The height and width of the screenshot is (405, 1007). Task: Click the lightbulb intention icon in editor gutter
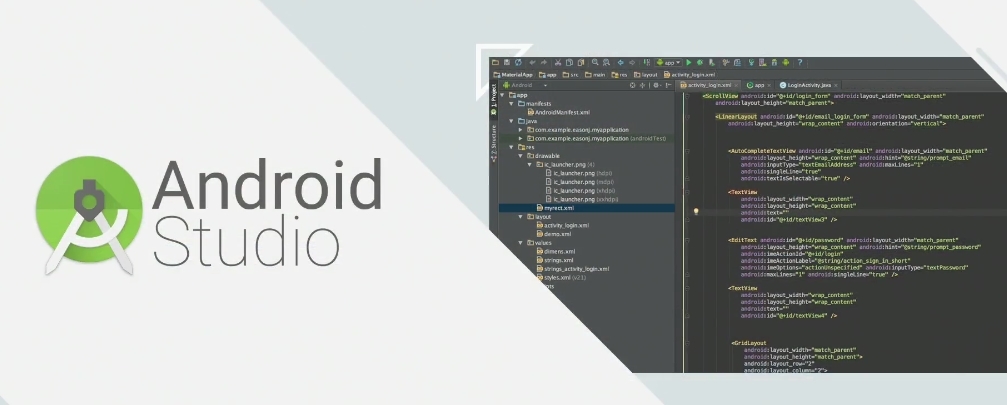point(696,211)
